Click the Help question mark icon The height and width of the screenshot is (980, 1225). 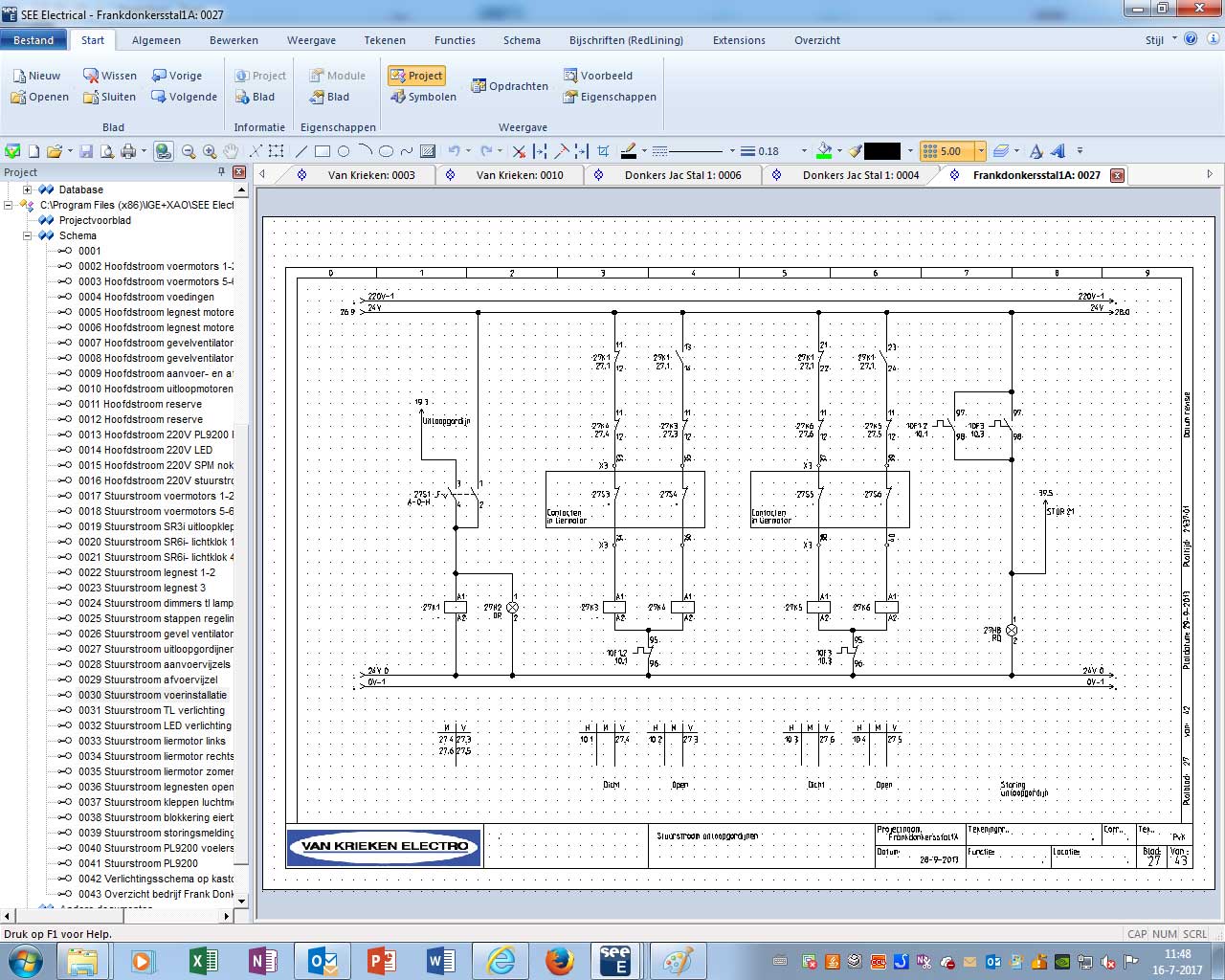(x=1191, y=39)
